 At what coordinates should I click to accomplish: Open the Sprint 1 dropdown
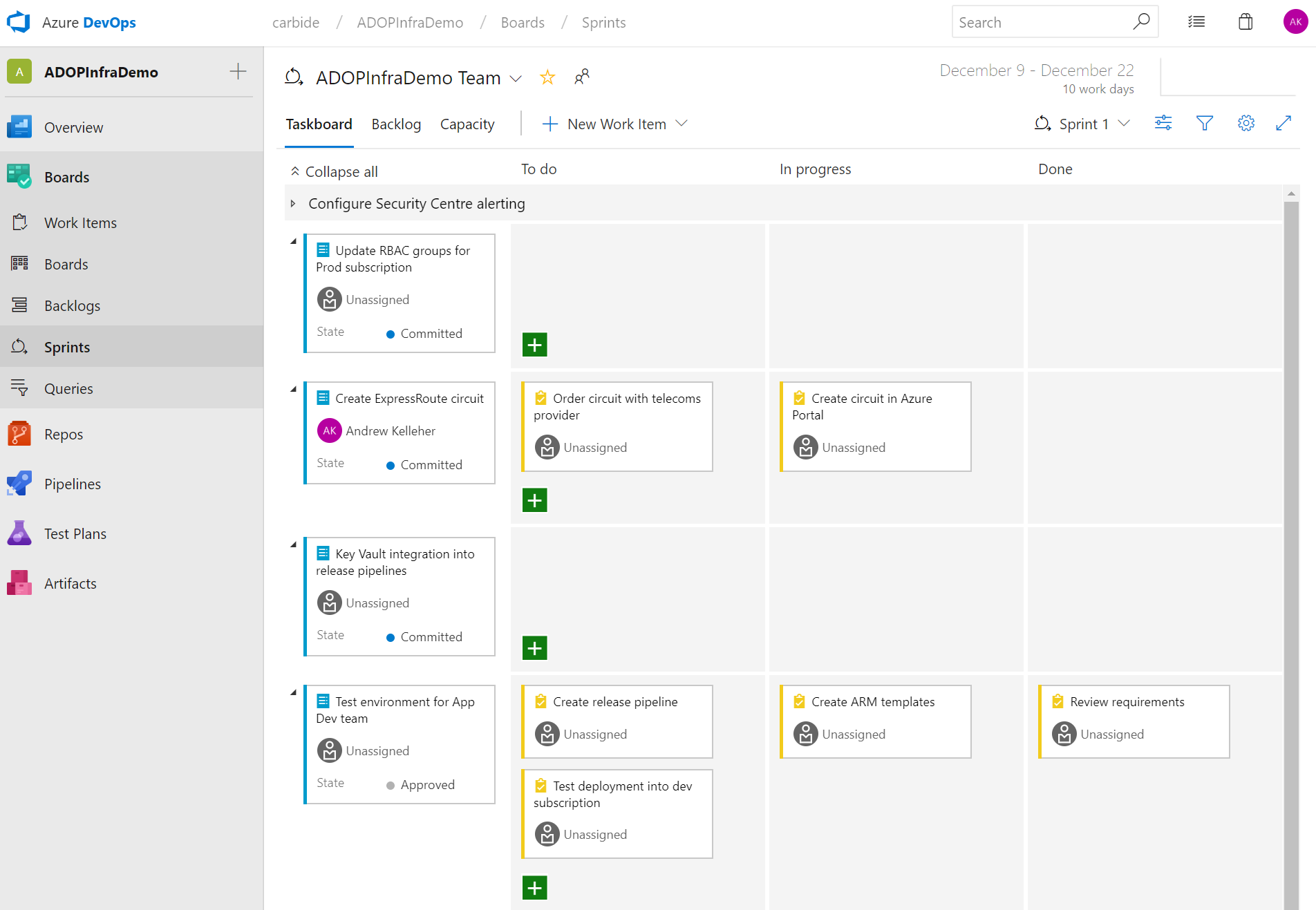click(1082, 124)
